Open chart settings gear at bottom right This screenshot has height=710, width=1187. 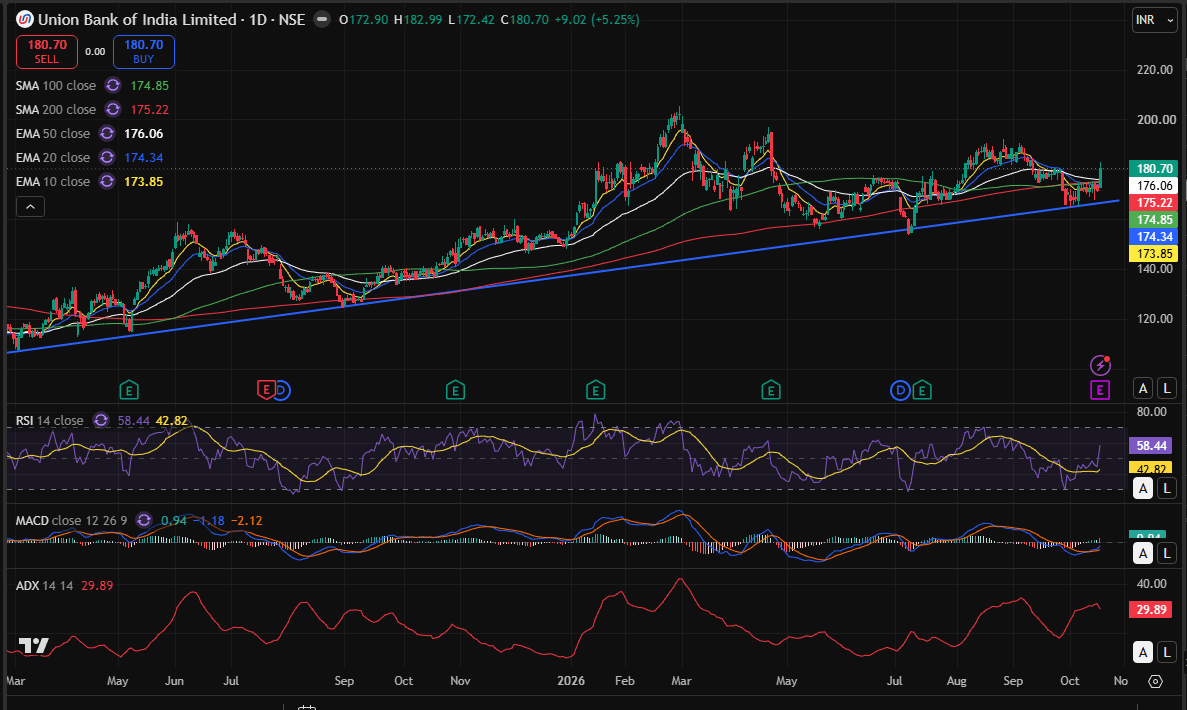(x=1155, y=681)
